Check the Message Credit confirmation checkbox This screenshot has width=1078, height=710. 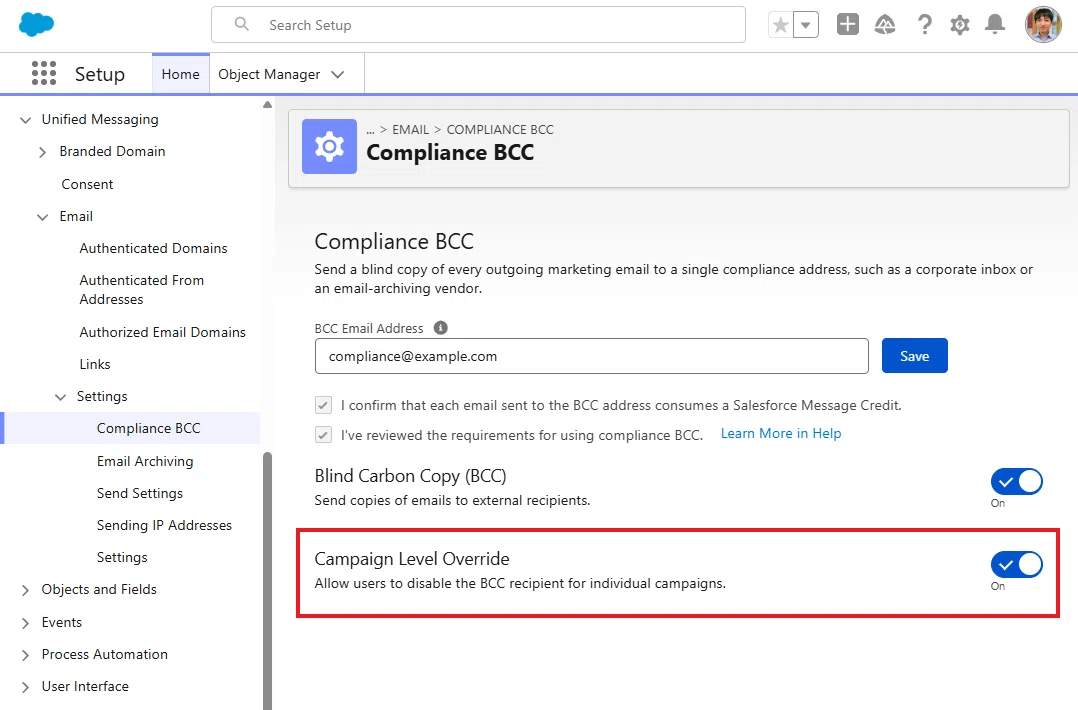pos(323,405)
